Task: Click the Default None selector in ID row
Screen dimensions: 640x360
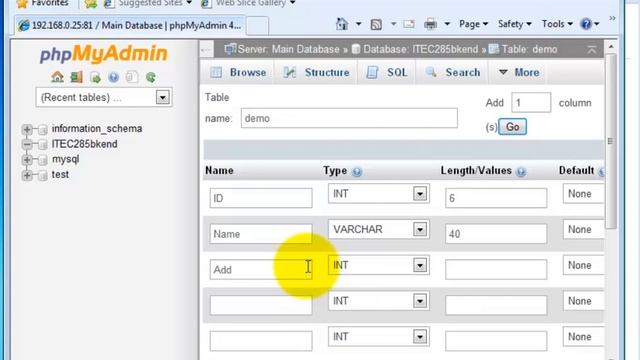Action: (x=583, y=193)
